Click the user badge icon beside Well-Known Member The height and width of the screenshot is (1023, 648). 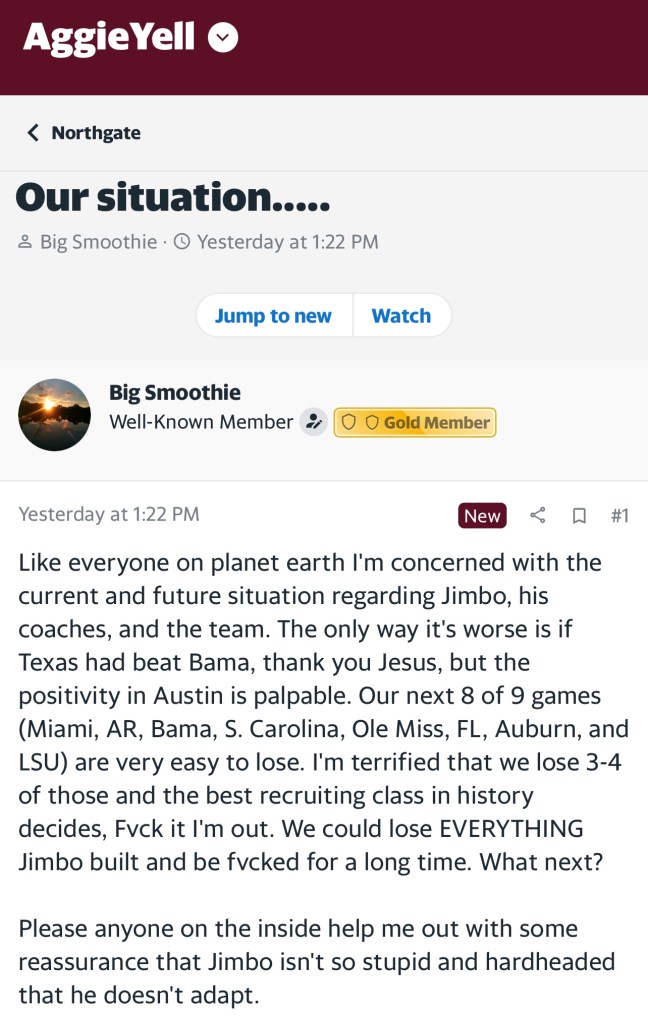pos(314,422)
